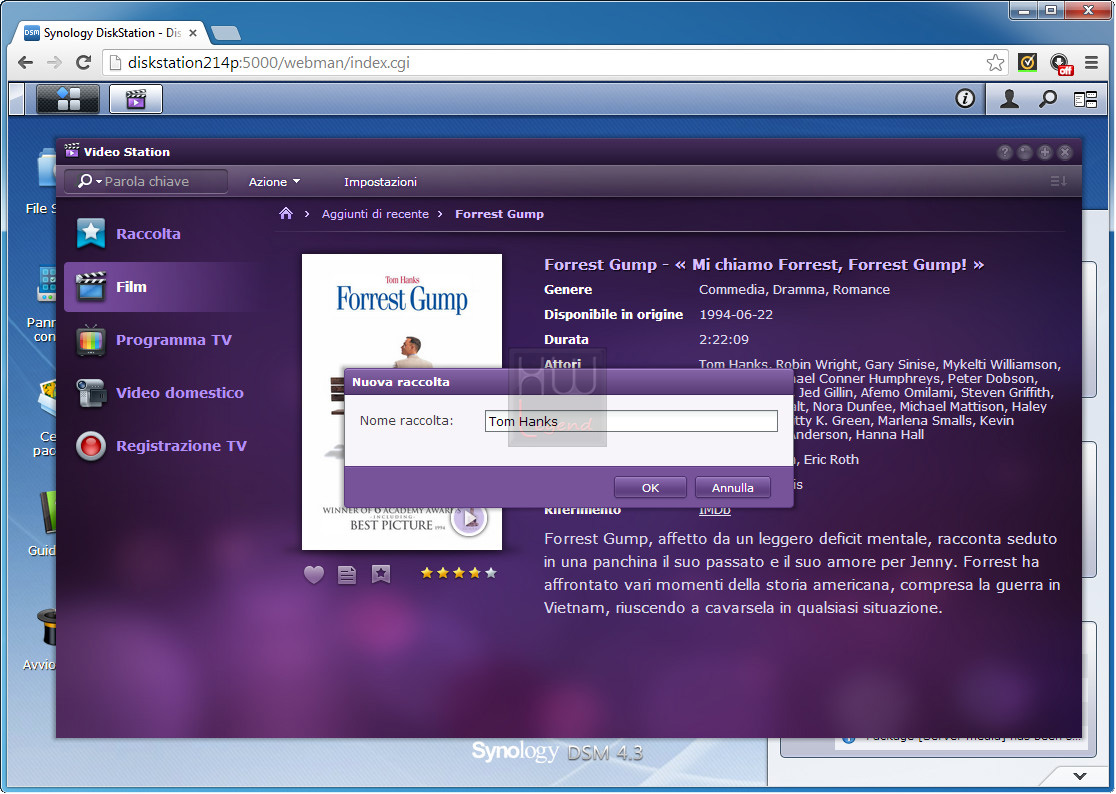
Task: Close the Synology DiskStation tab
Action: (193, 33)
